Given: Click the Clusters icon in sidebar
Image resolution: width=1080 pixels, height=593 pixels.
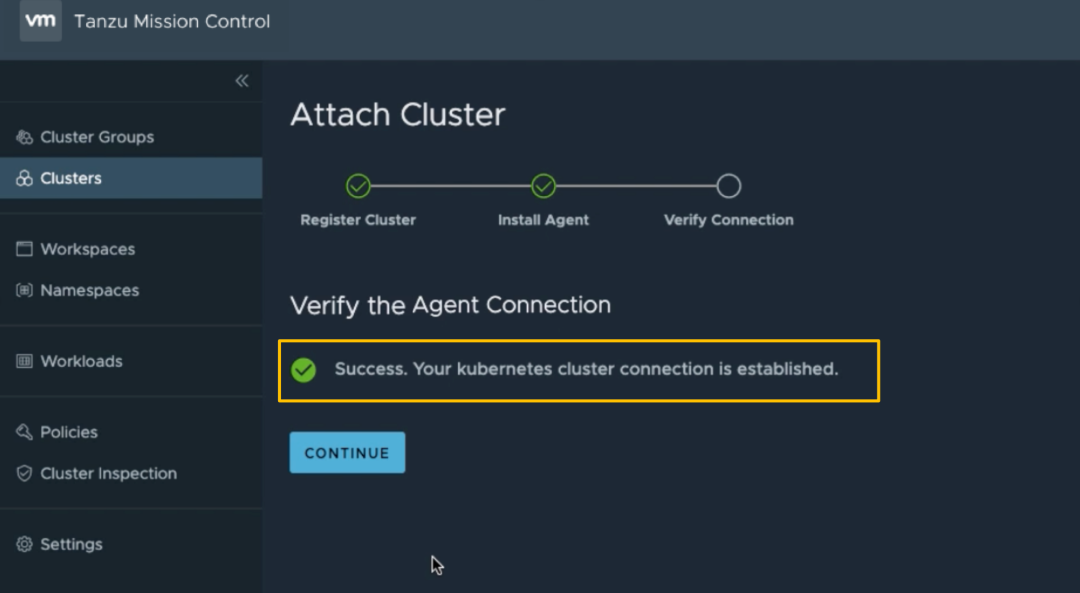Looking at the screenshot, I should tap(24, 178).
